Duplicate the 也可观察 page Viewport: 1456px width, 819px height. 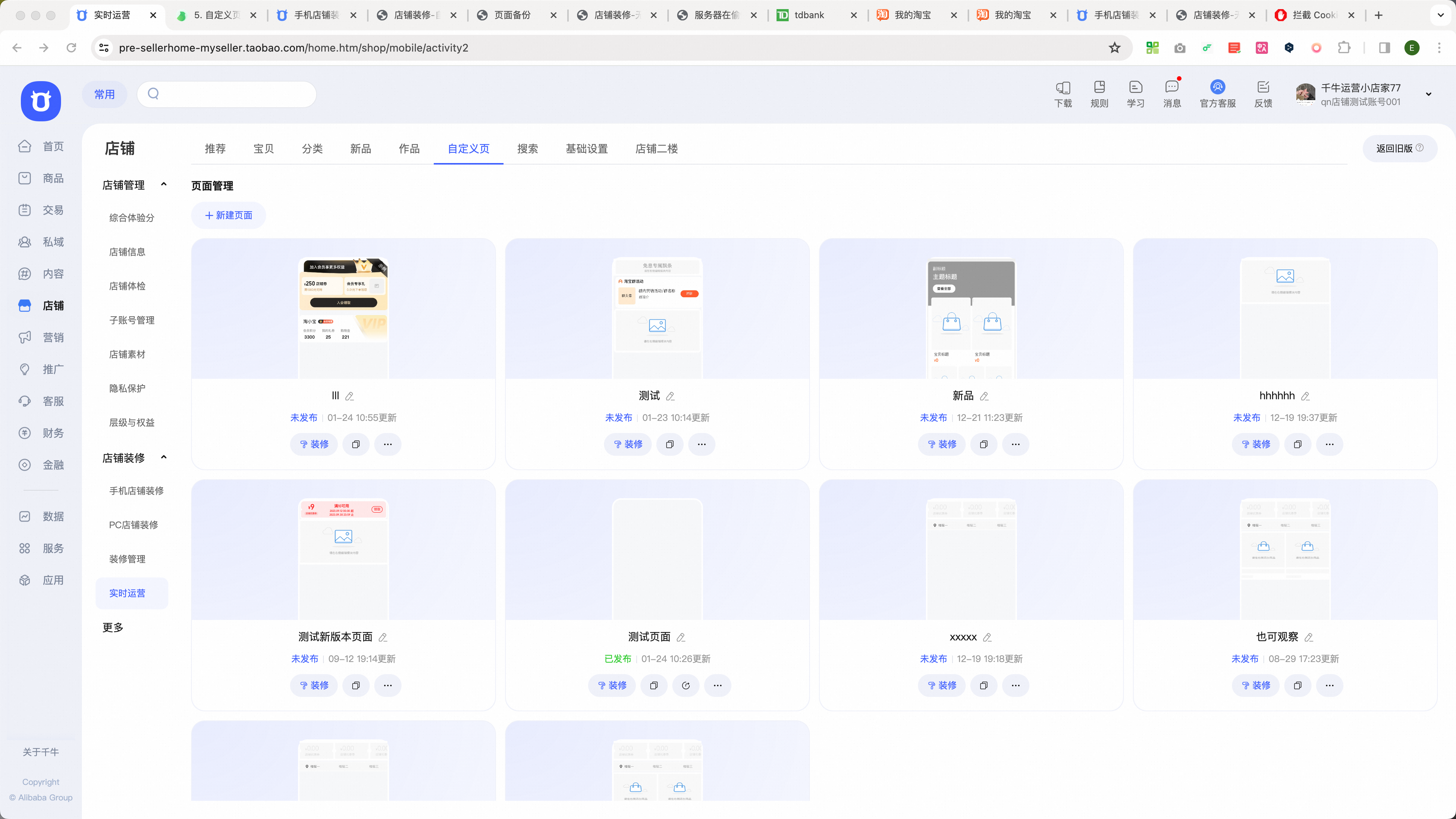coord(1298,686)
